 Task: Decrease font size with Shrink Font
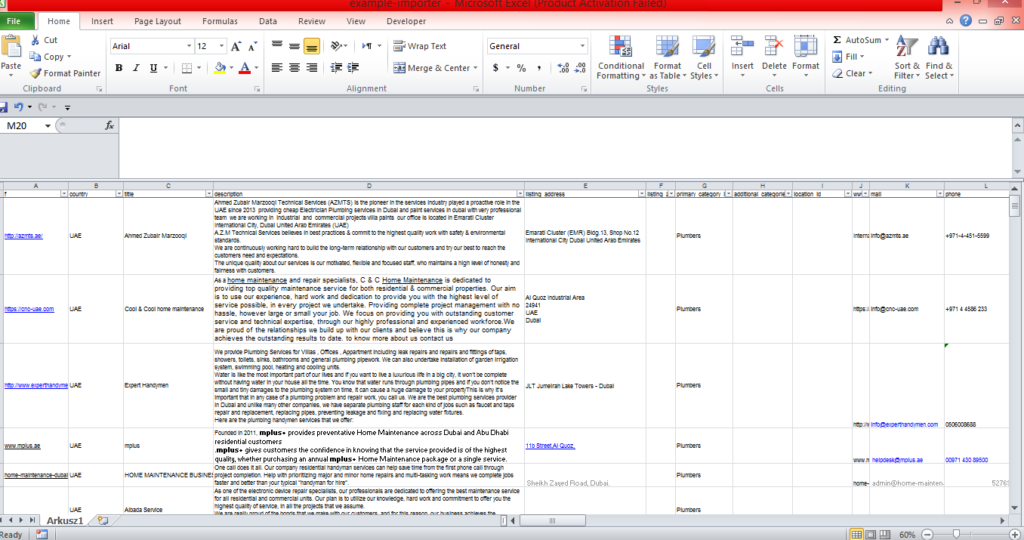pos(252,46)
